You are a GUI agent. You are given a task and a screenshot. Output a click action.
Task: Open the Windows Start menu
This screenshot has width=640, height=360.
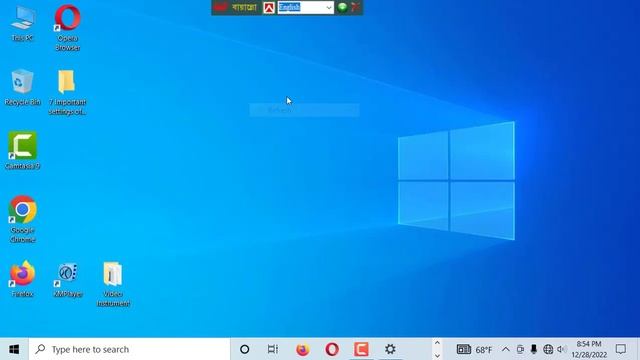point(14,349)
